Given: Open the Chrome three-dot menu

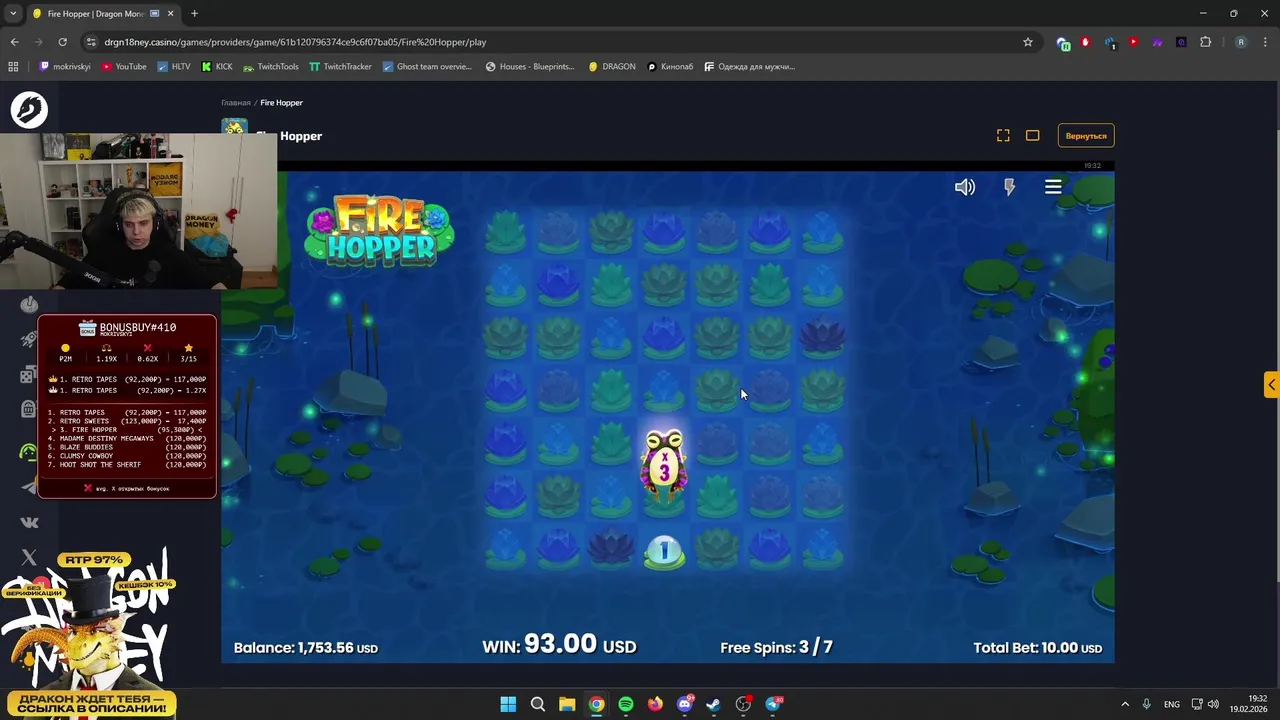Looking at the screenshot, I should (x=1265, y=42).
